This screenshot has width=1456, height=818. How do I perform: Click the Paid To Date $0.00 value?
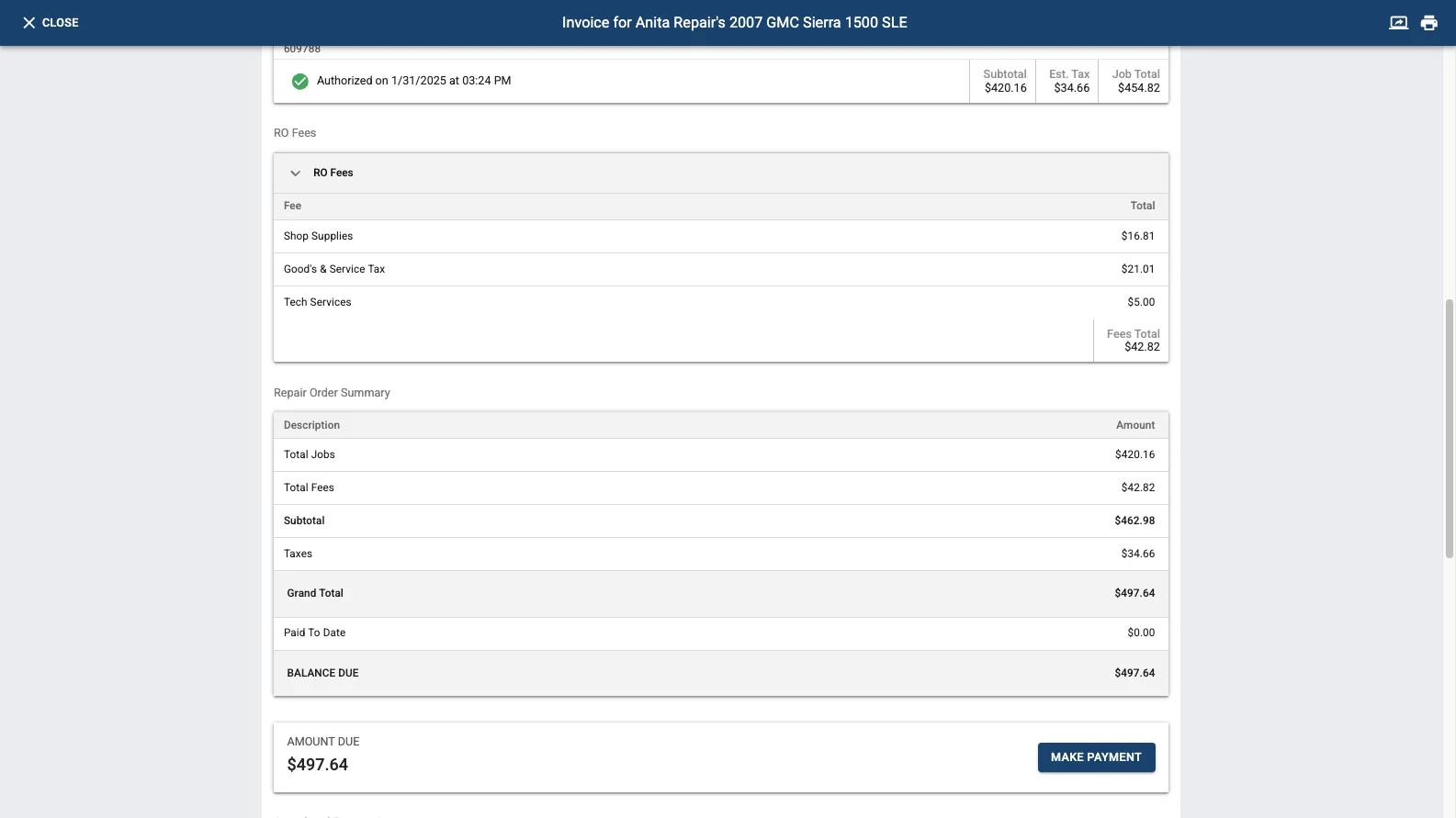(1141, 633)
